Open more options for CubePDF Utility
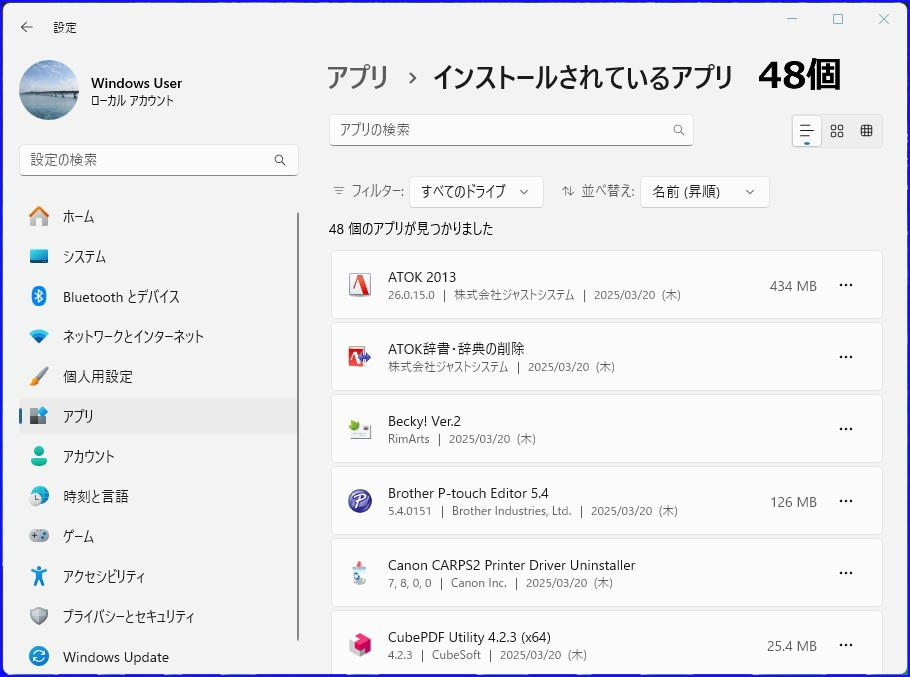The width and height of the screenshot is (910, 677). pos(846,645)
